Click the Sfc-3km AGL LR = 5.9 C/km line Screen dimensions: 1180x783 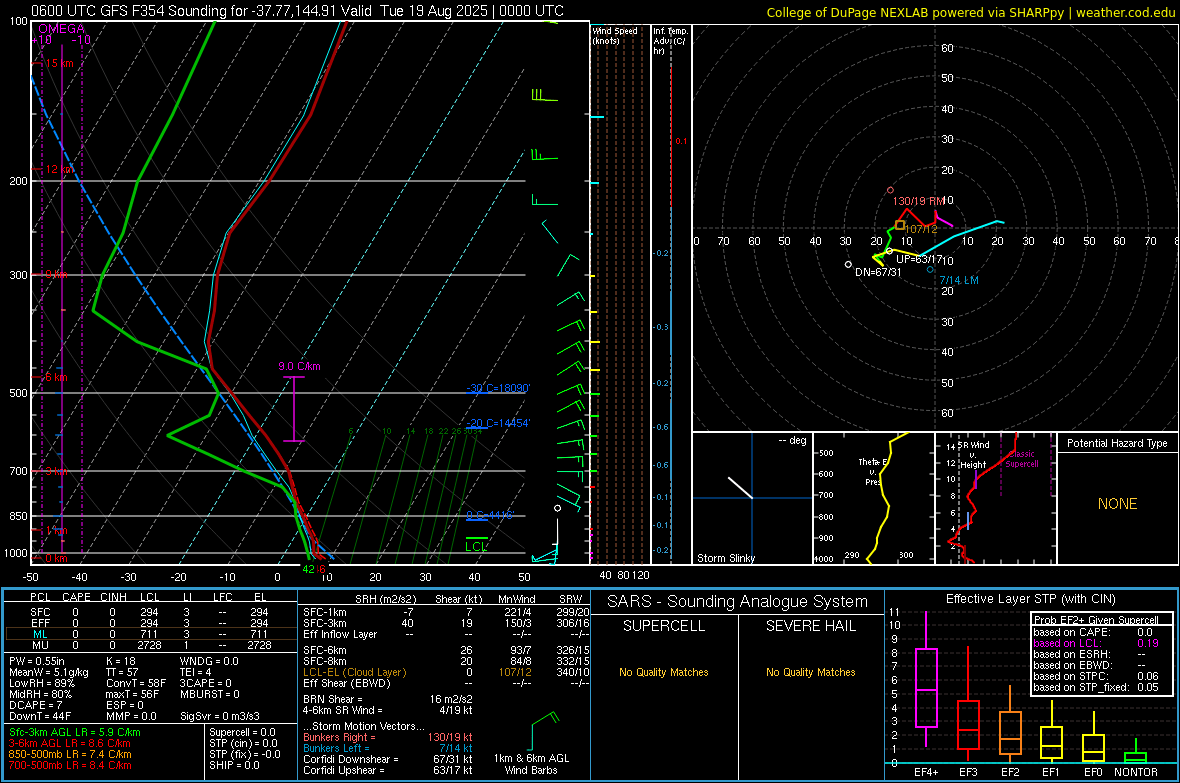click(75, 733)
